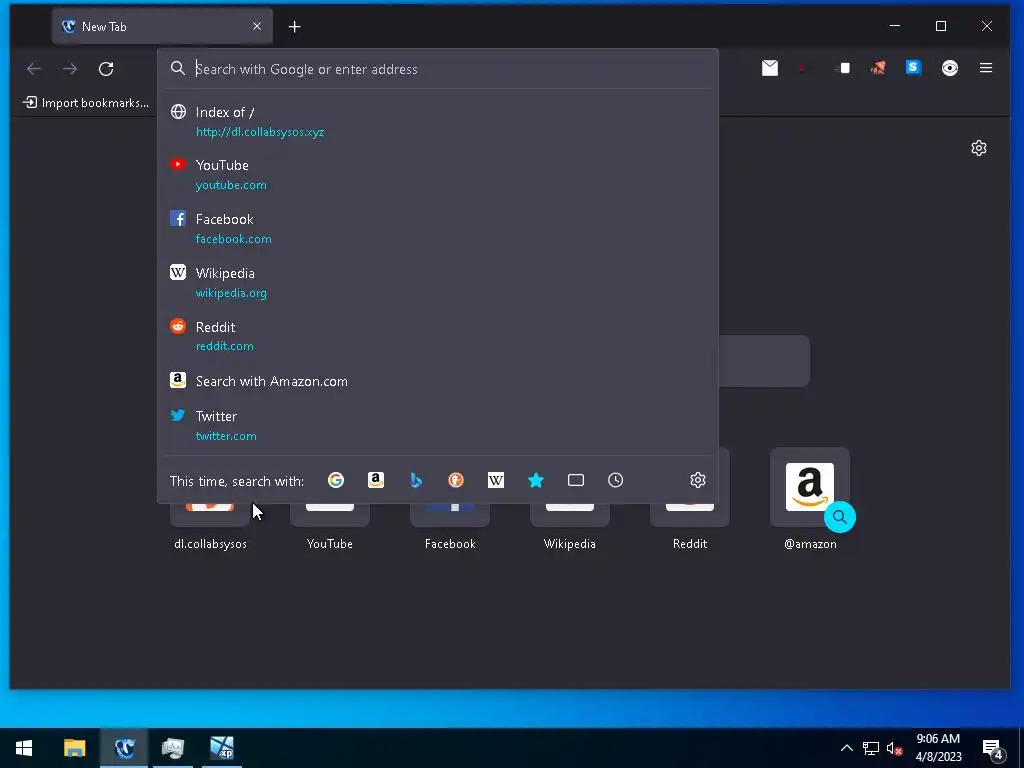This screenshot has height=768, width=1024.
Task: Search this time with Amazon icon
Action: point(376,480)
